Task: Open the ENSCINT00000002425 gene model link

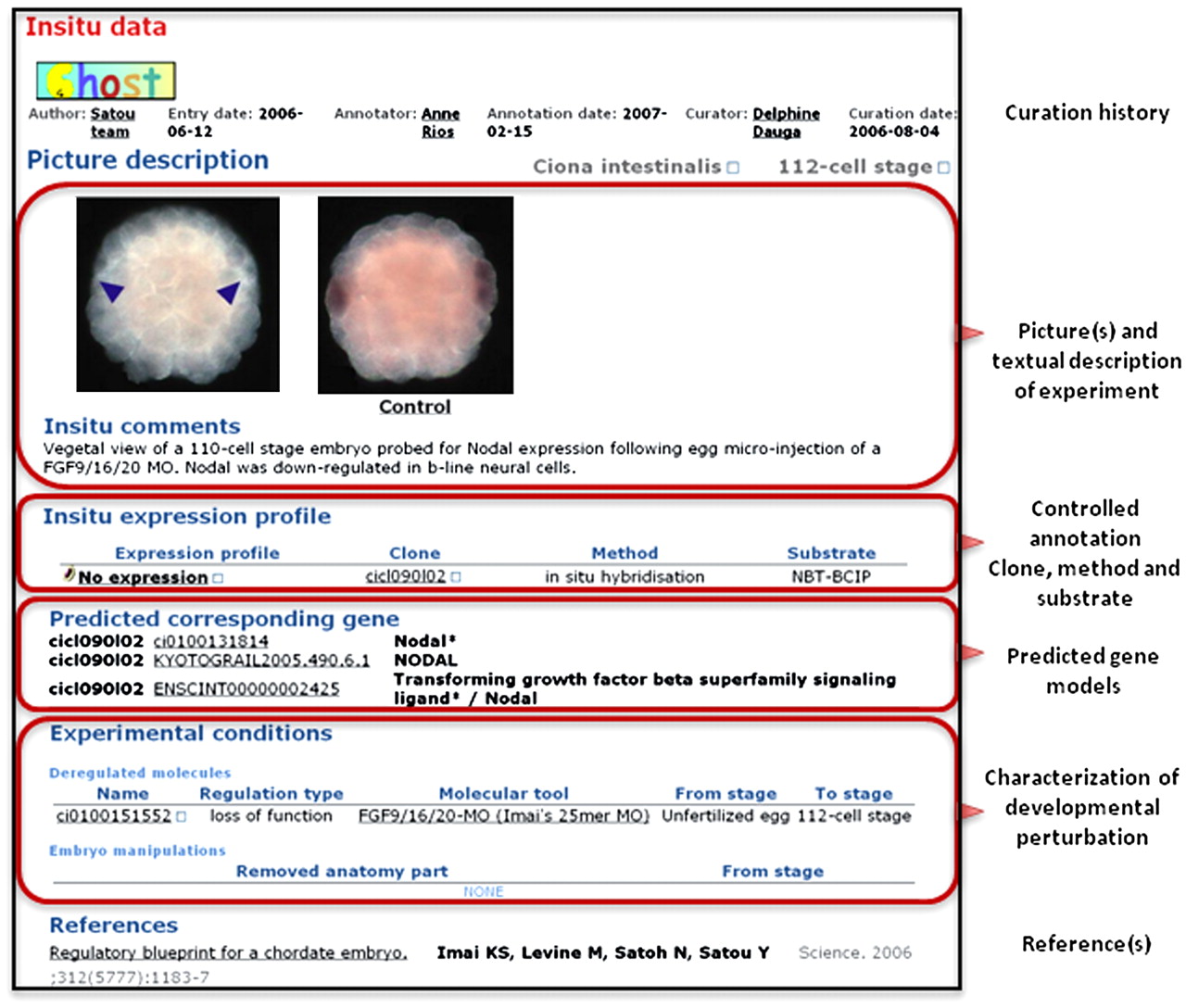Action: click(246, 688)
